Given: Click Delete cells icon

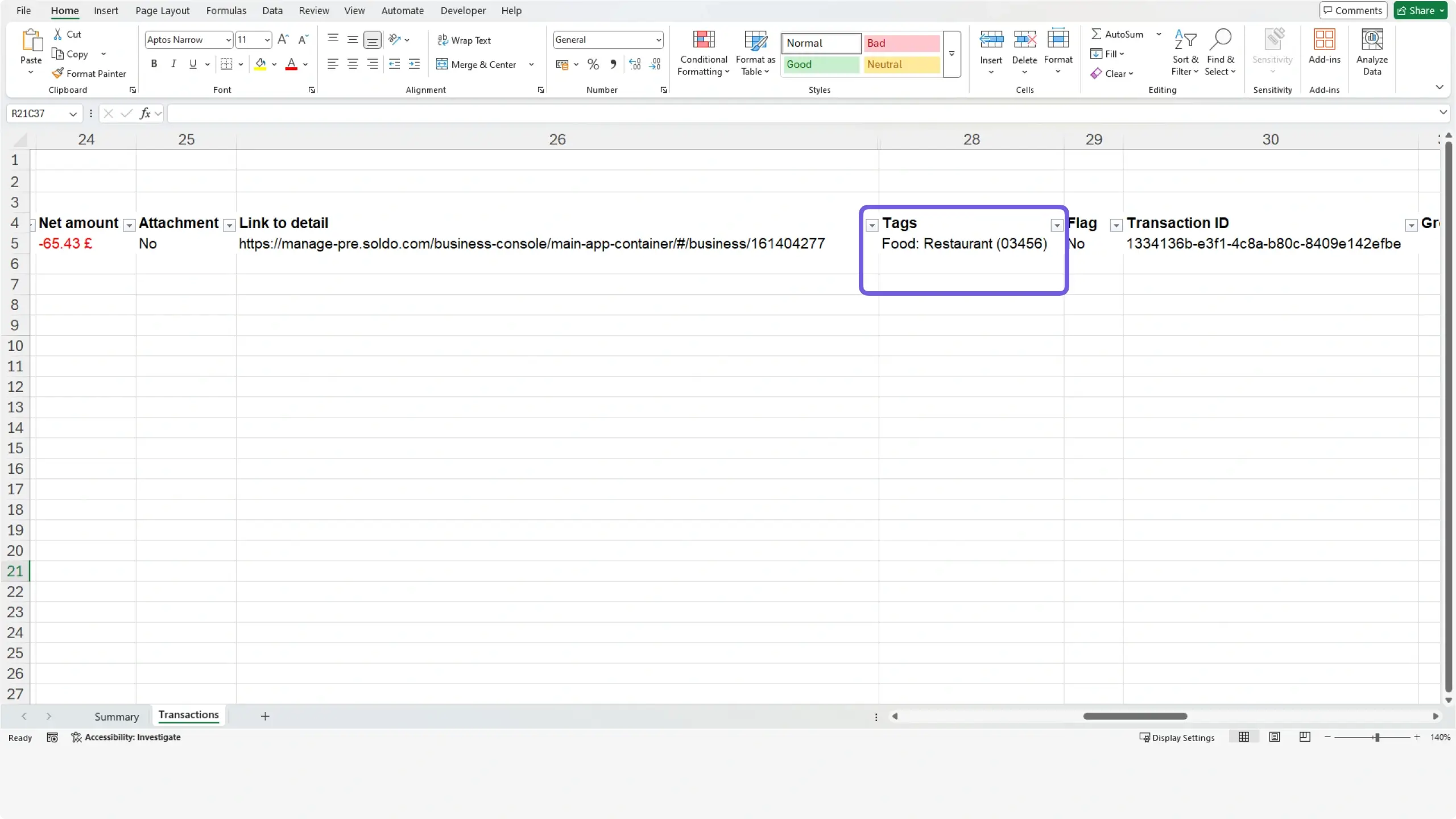Looking at the screenshot, I should click(x=1024, y=39).
